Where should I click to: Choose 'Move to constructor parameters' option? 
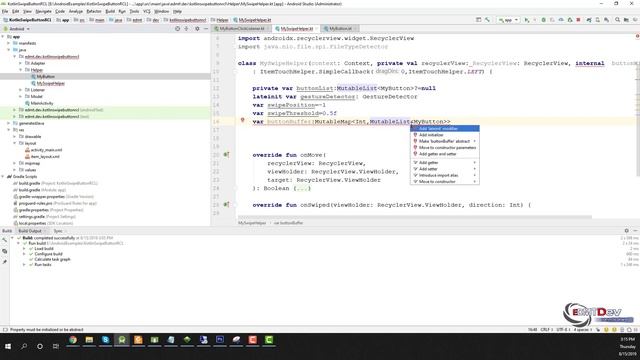(x=445, y=147)
